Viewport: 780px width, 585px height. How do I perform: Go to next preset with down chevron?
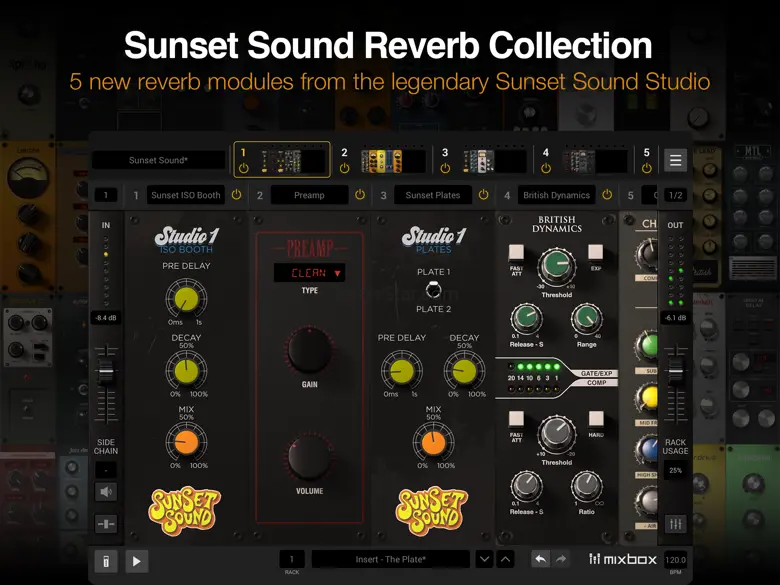coord(484,559)
